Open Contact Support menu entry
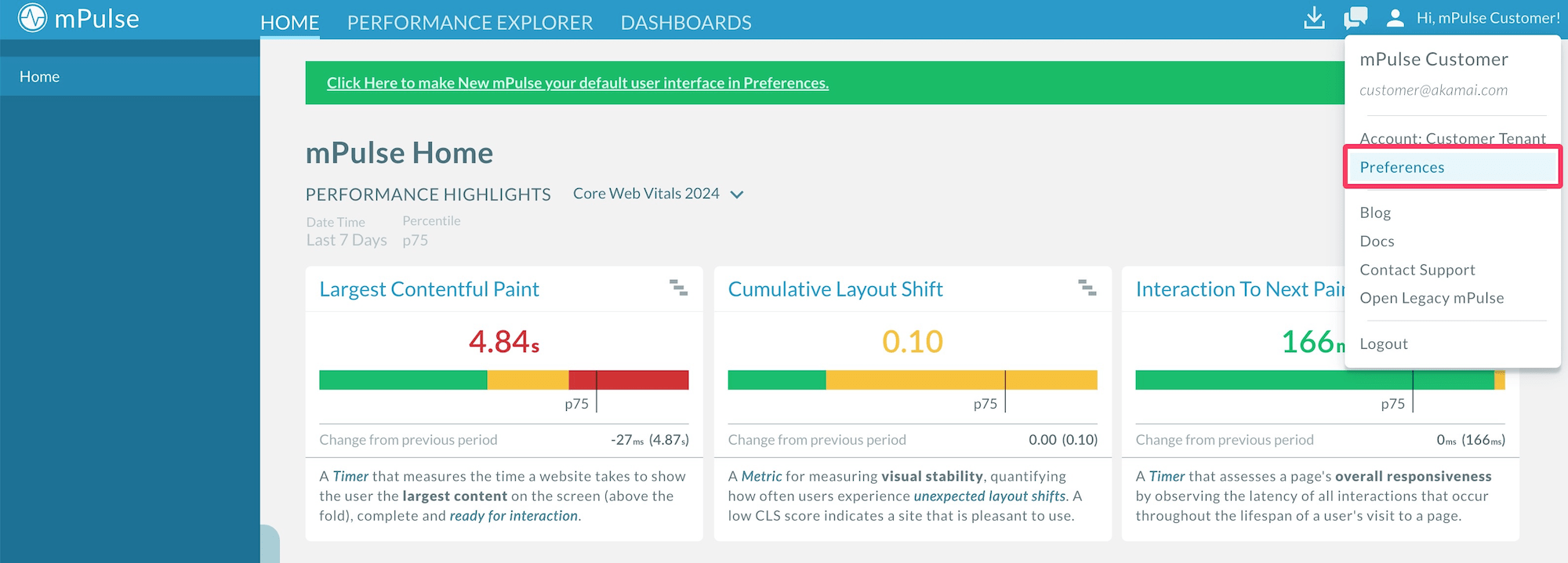 pyautogui.click(x=1417, y=270)
